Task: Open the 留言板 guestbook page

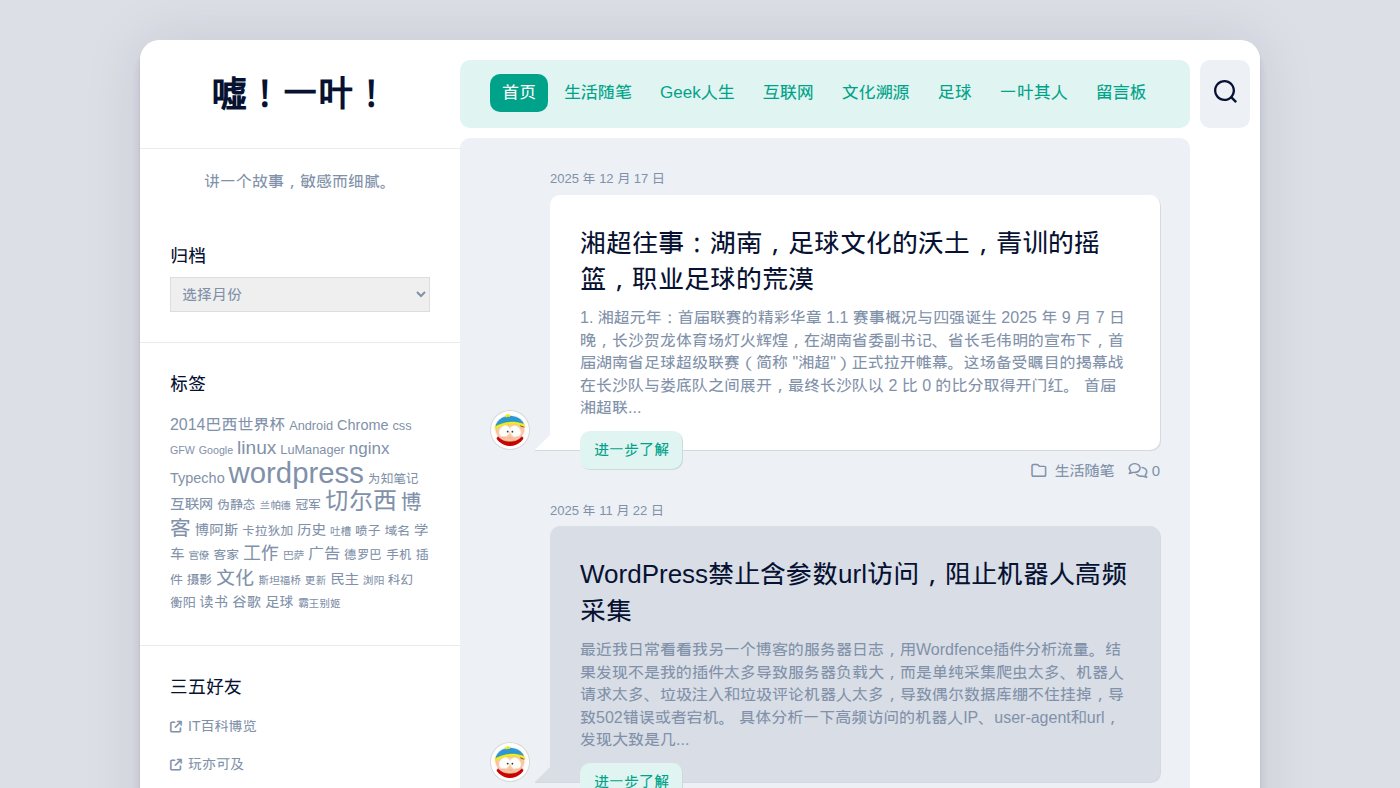Action: (1121, 93)
